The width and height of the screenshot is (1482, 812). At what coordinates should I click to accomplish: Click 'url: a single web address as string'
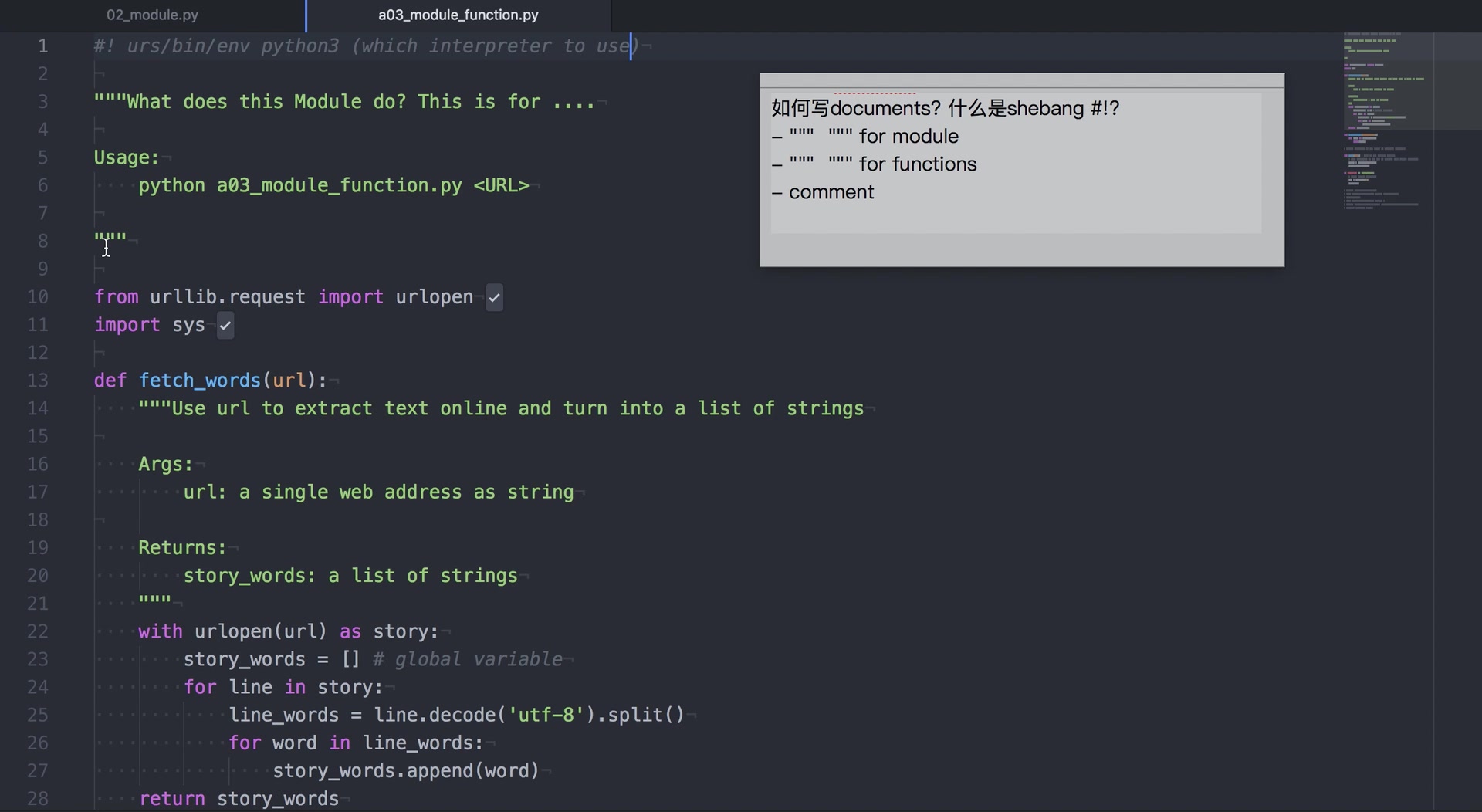[x=378, y=492]
